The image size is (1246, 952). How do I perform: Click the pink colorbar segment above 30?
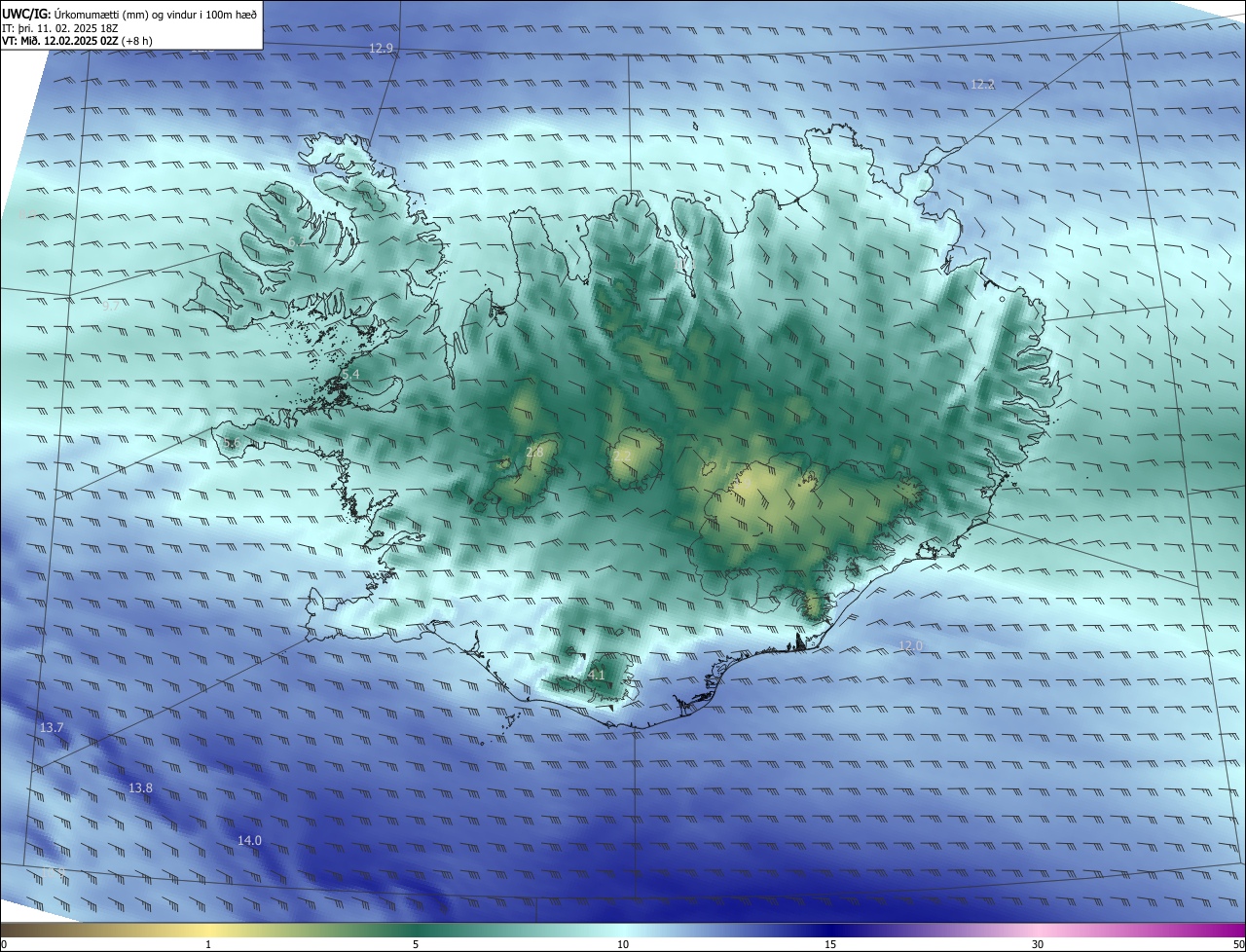[1038, 930]
